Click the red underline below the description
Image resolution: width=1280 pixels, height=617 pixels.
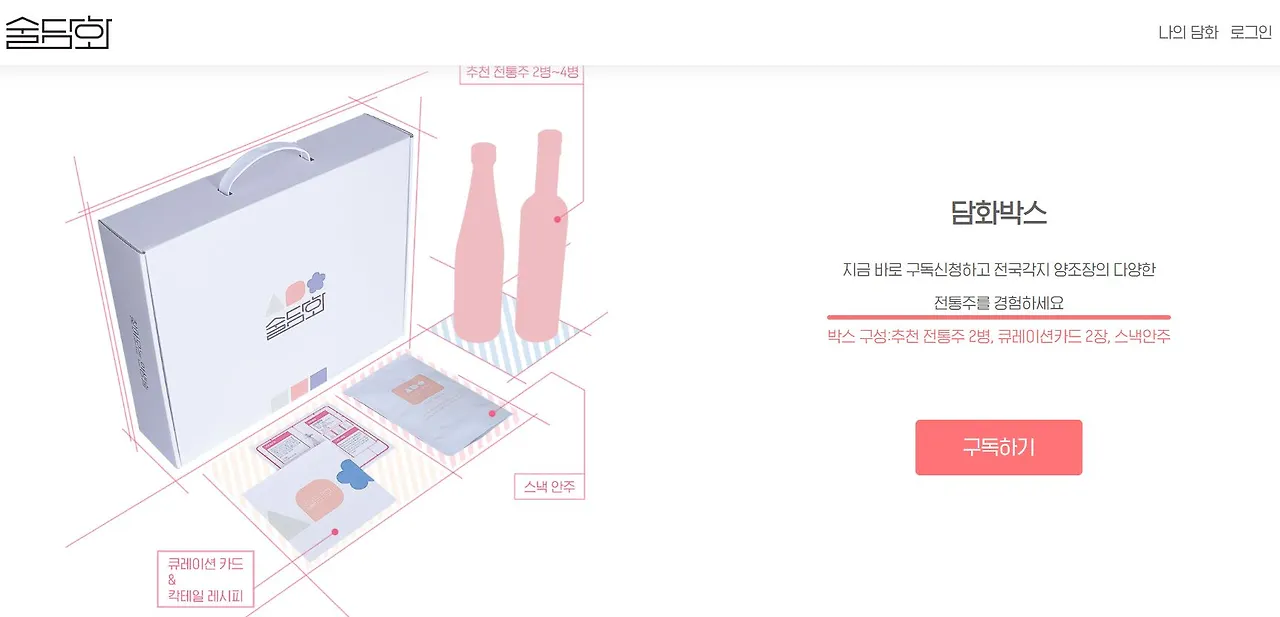click(998, 317)
